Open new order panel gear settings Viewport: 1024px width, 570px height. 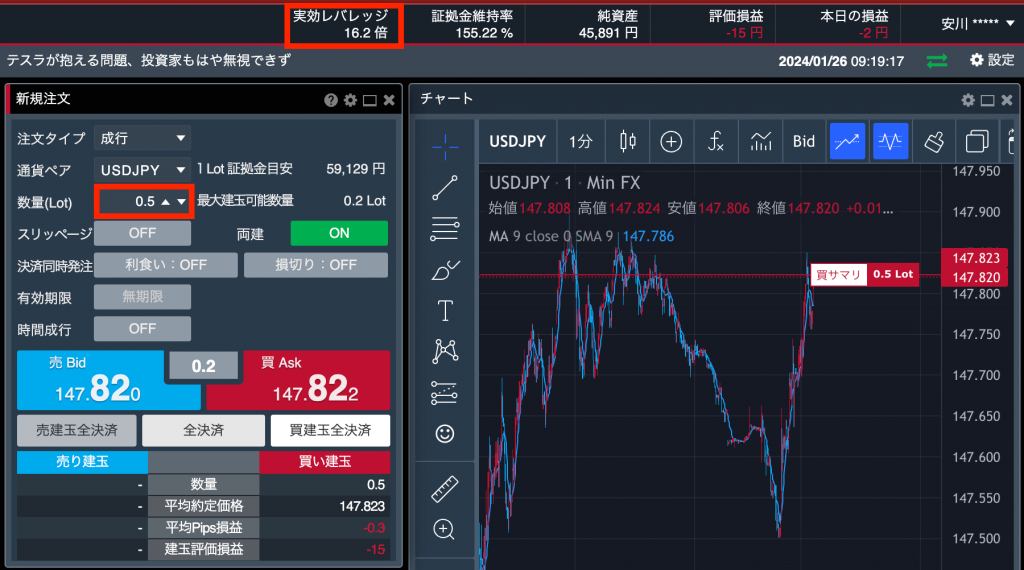[x=350, y=100]
